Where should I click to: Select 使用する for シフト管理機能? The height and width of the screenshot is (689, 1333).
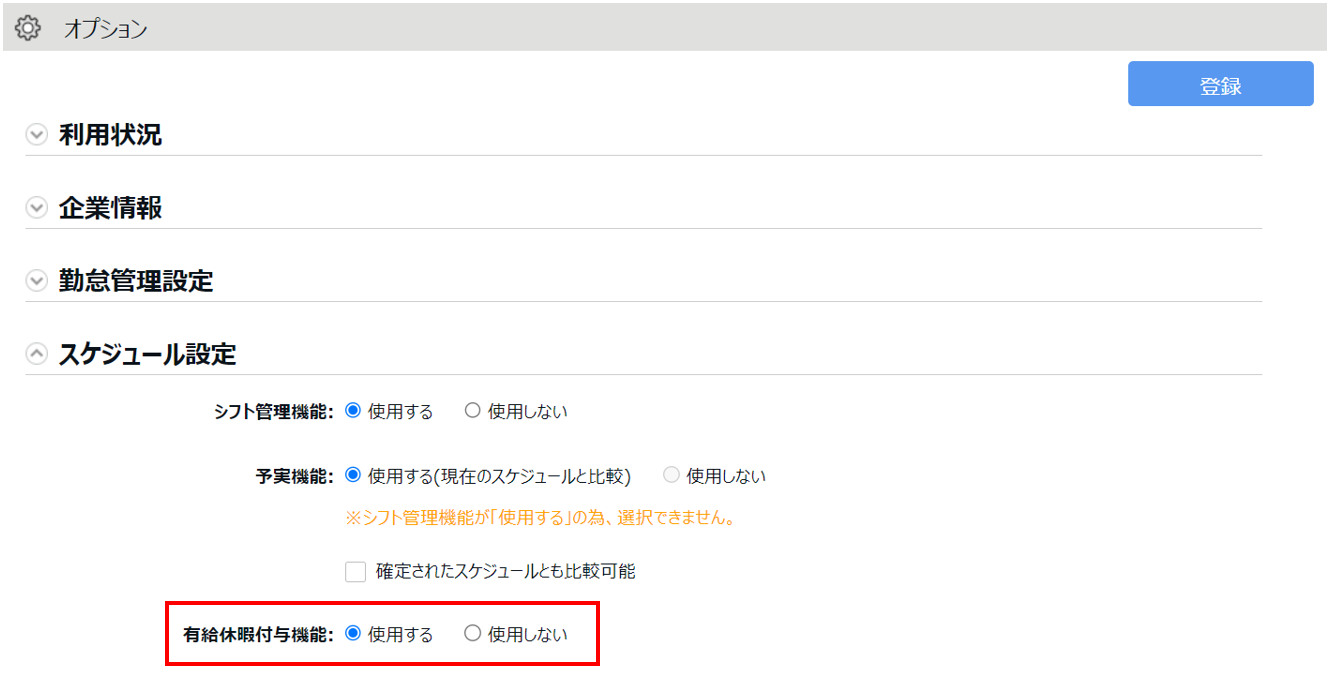click(353, 411)
